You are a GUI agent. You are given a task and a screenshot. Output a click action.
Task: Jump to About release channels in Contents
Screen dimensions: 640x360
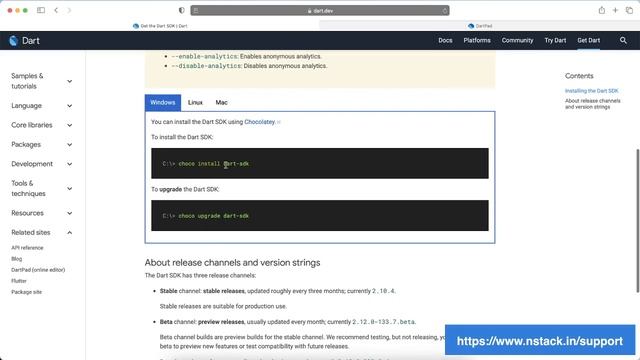pos(592,104)
